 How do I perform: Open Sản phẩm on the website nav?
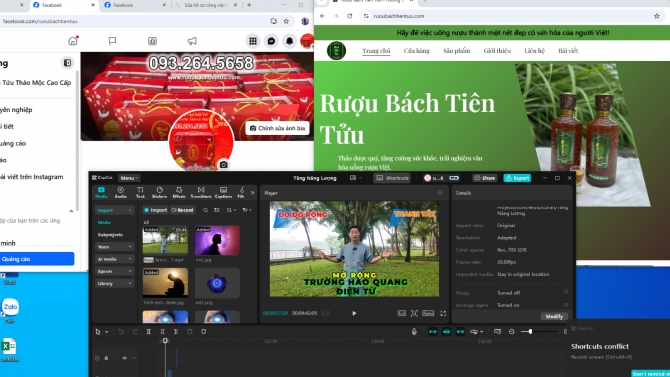[456, 50]
